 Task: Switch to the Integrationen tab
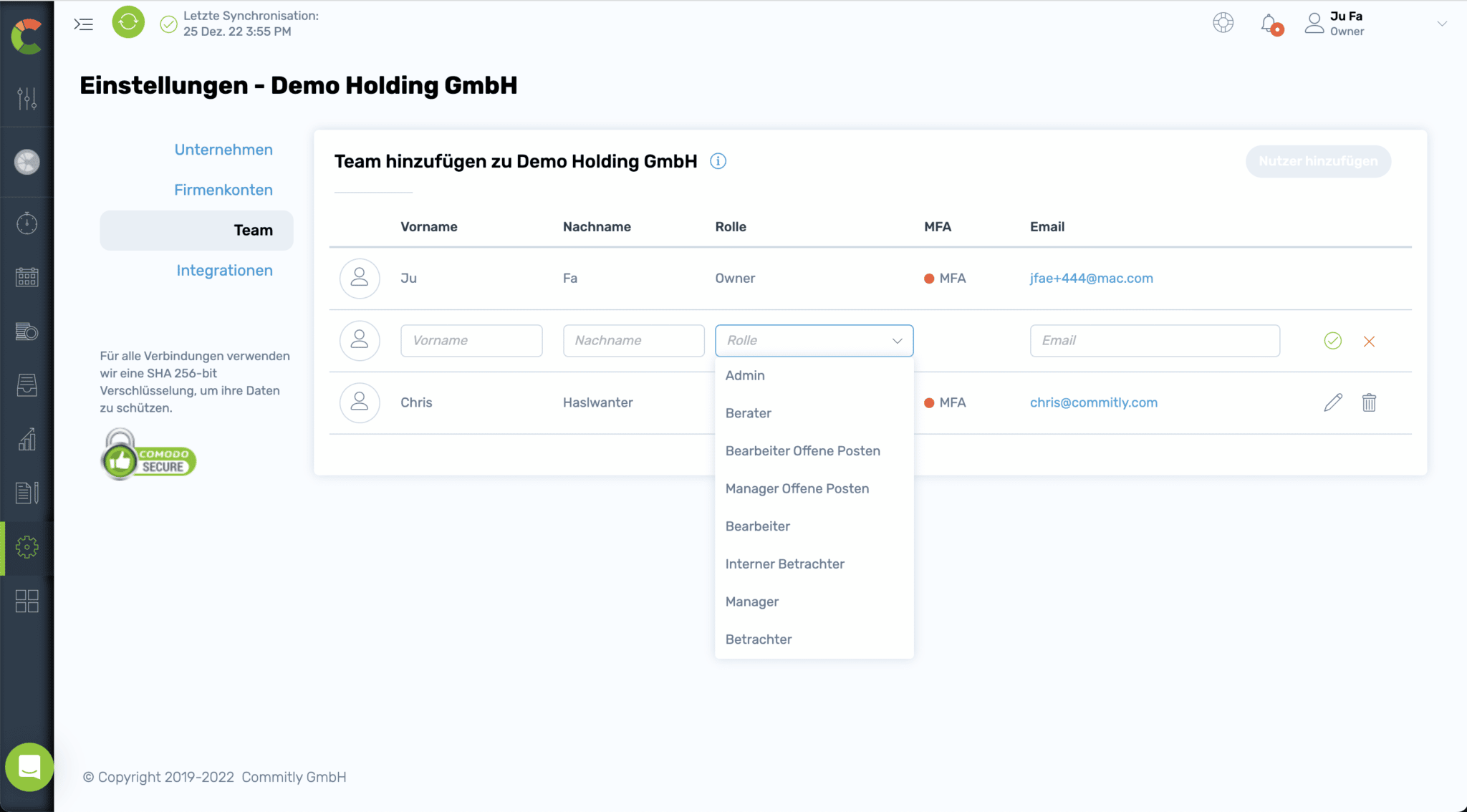(224, 270)
